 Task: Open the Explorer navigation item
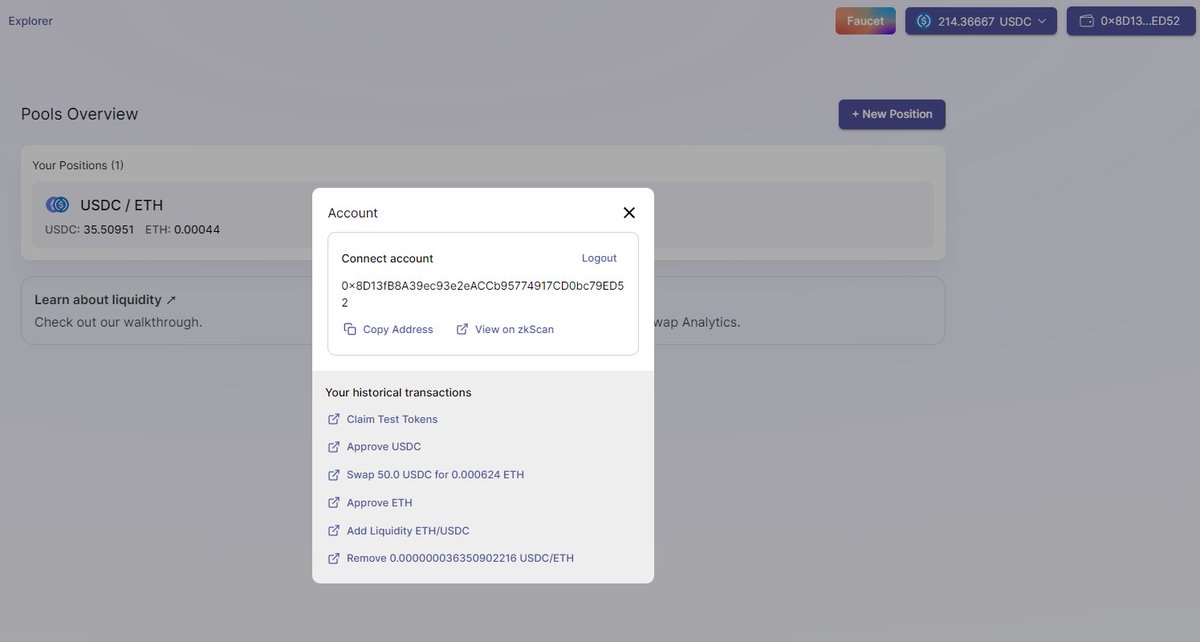pos(30,21)
